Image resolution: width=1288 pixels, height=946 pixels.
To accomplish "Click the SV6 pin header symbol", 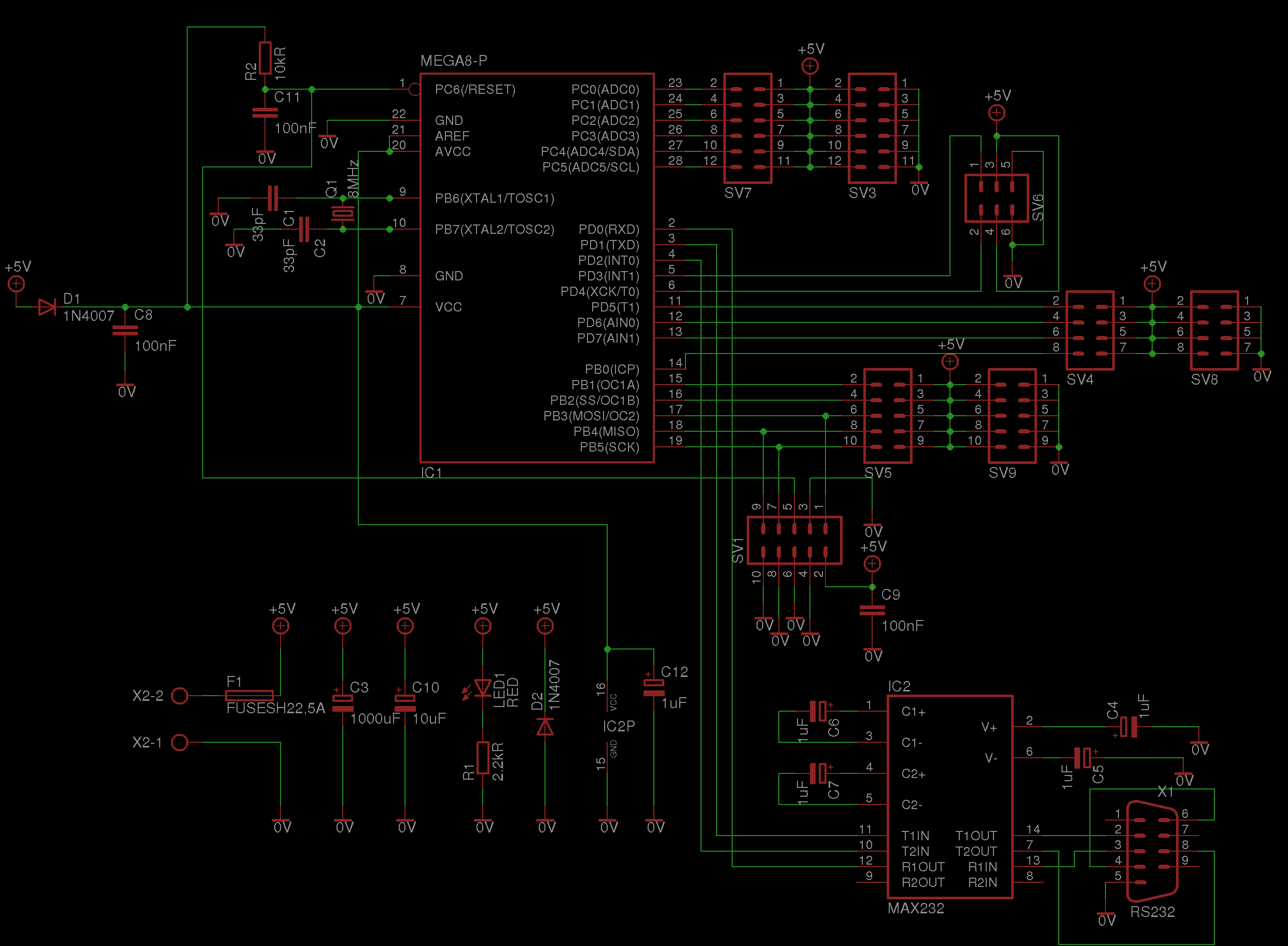I will click(x=997, y=198).
